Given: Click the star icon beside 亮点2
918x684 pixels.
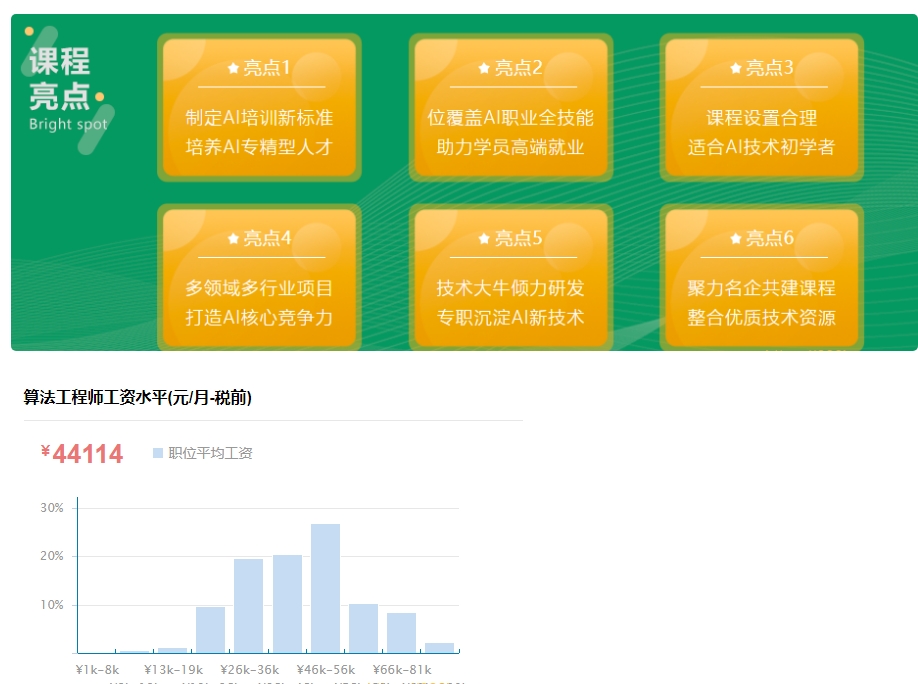Looking at the screenshot, I should pos(484,68).
